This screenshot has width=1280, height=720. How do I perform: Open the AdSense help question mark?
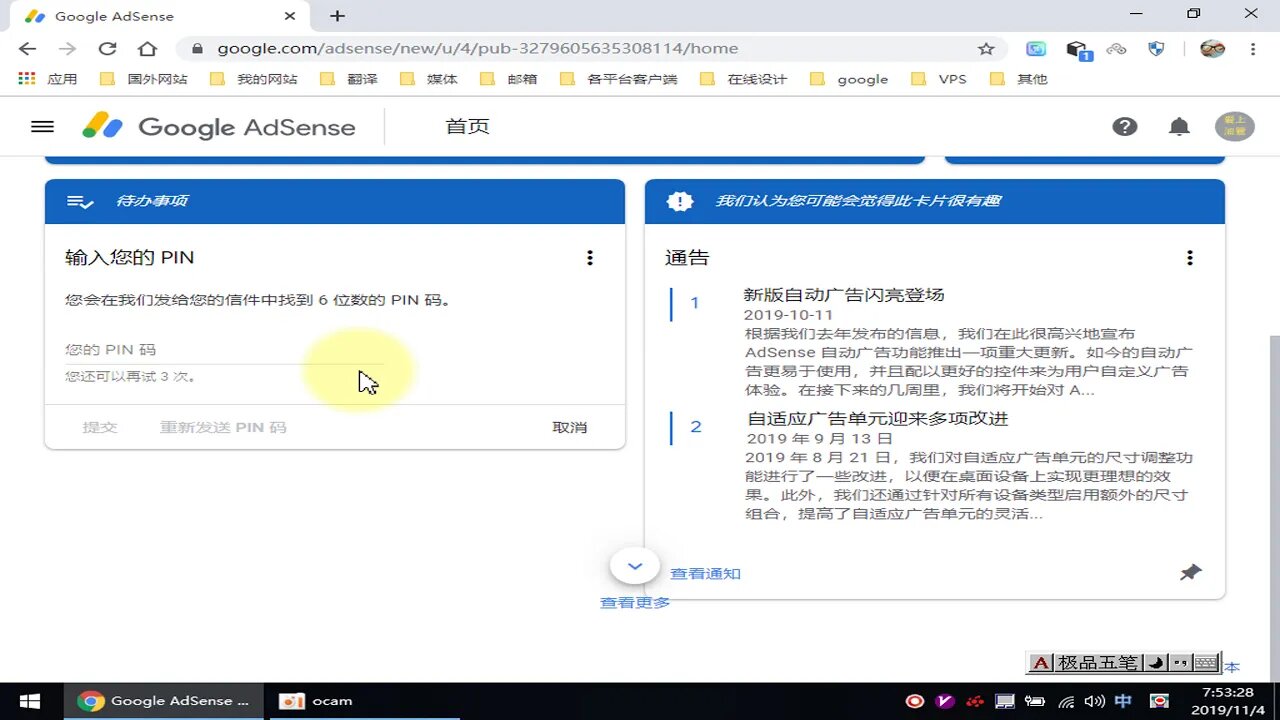tap(1125, 127)
